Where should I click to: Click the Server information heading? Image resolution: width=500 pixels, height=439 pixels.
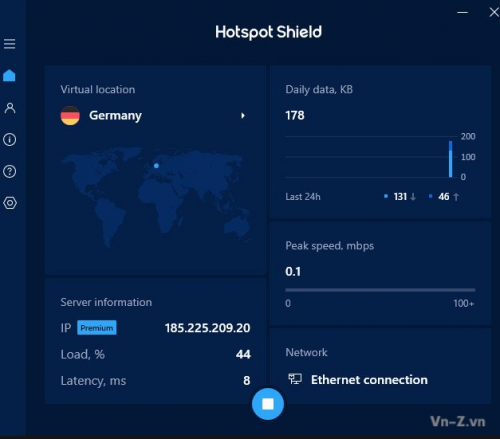point(106,302)
